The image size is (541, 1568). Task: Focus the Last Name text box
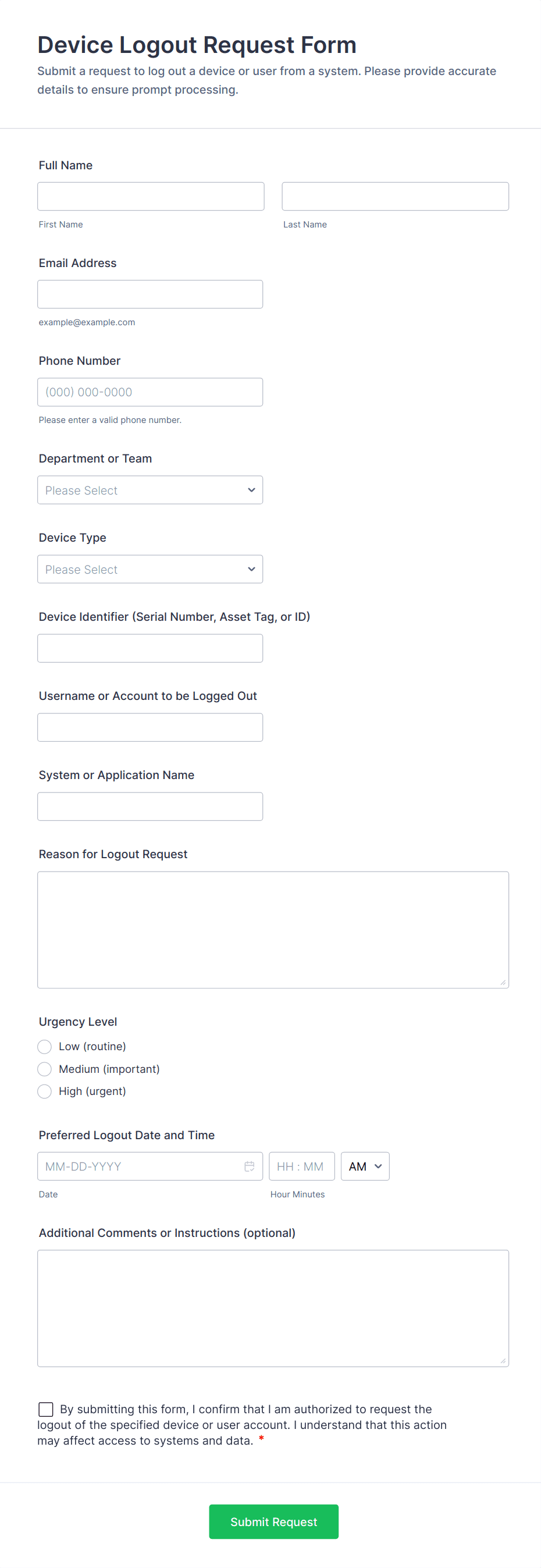pos(395,197)
